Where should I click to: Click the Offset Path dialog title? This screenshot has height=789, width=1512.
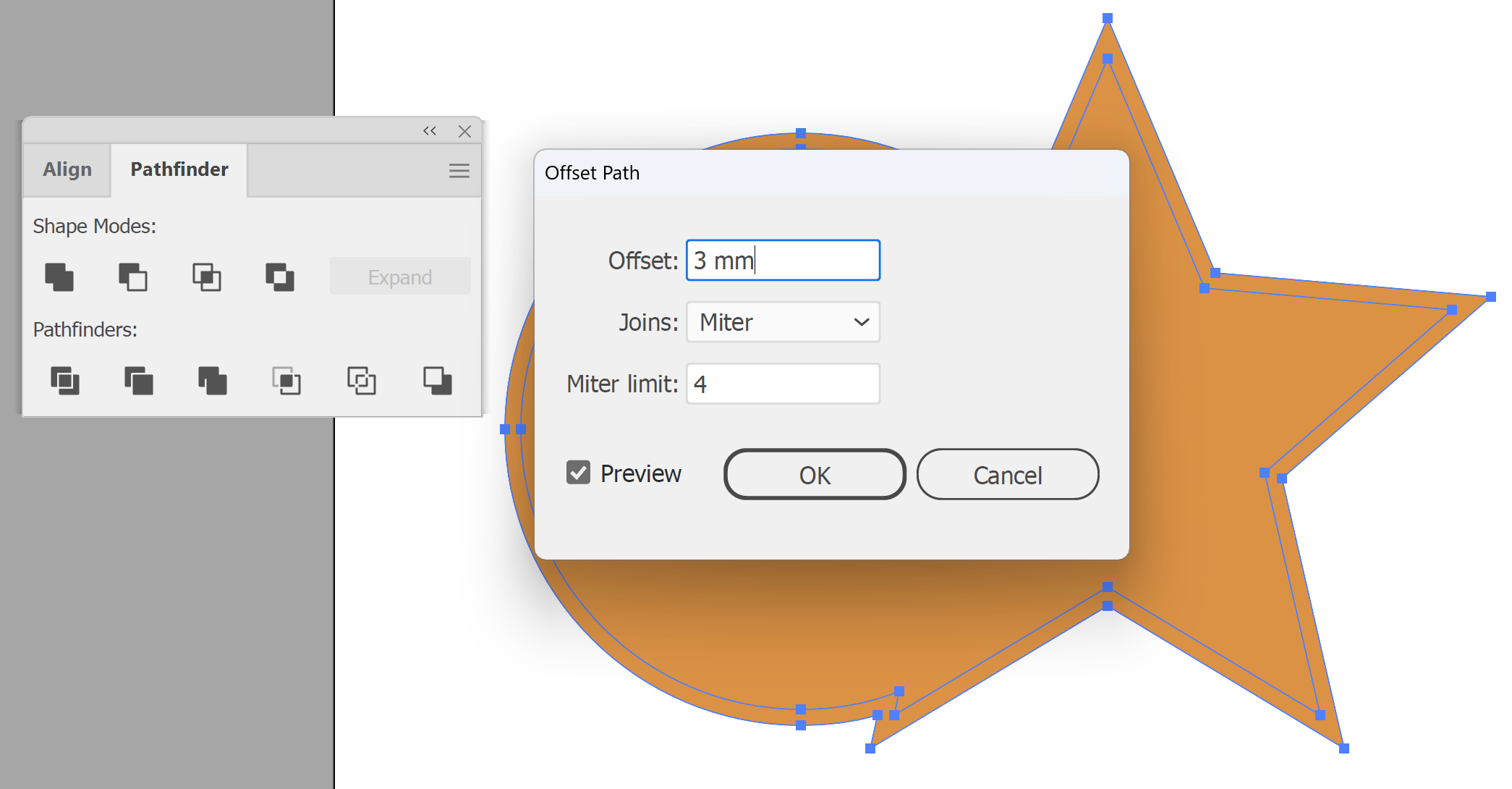[x=593, y=173]
